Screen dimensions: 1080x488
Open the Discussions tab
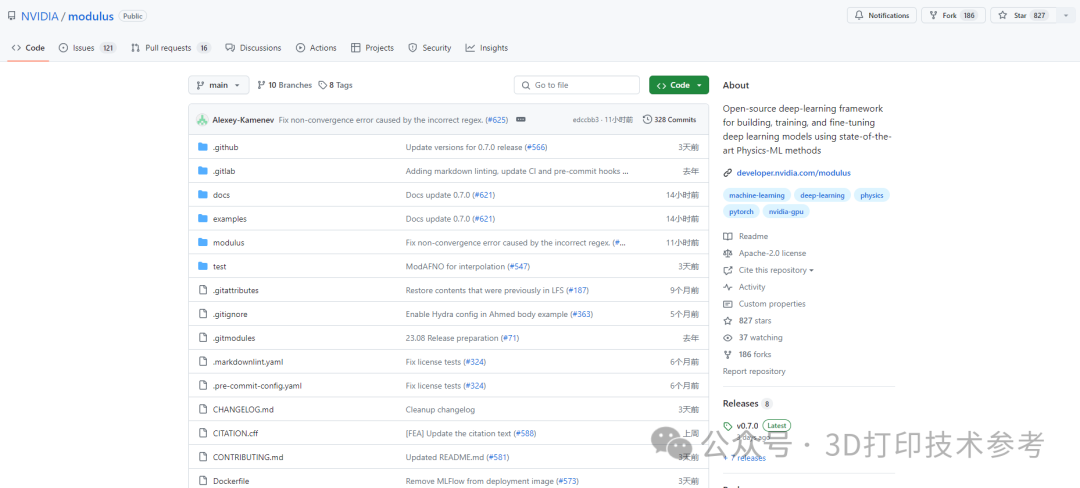pos(253,48)
